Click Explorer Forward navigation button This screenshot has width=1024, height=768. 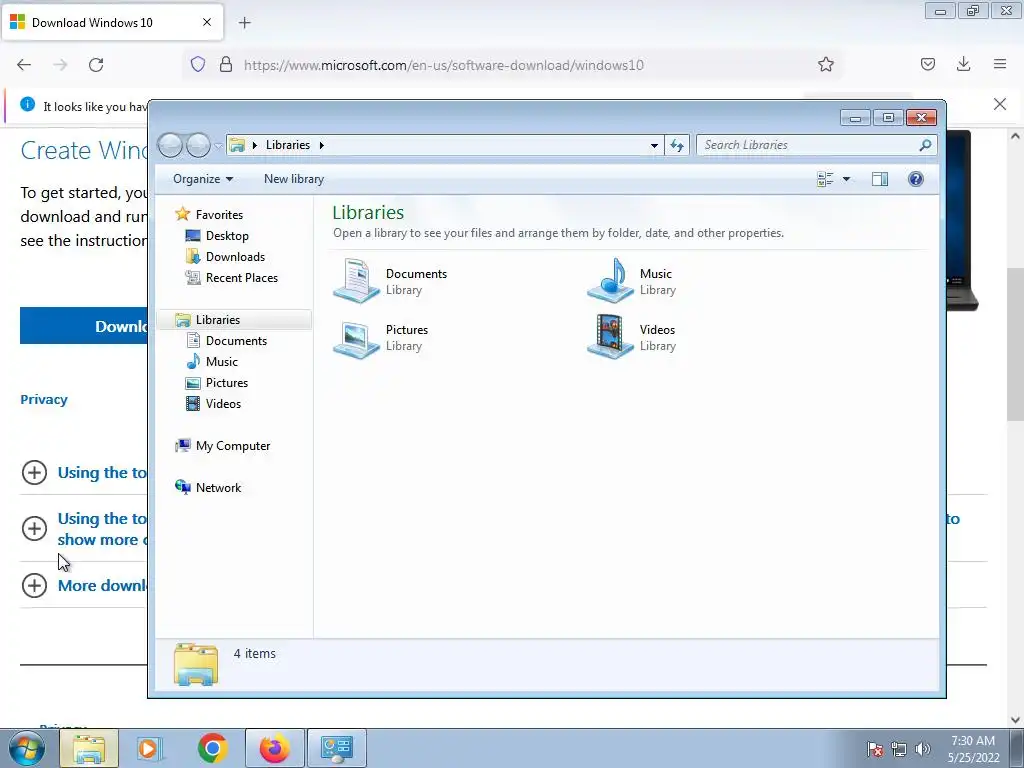[198, 145]
